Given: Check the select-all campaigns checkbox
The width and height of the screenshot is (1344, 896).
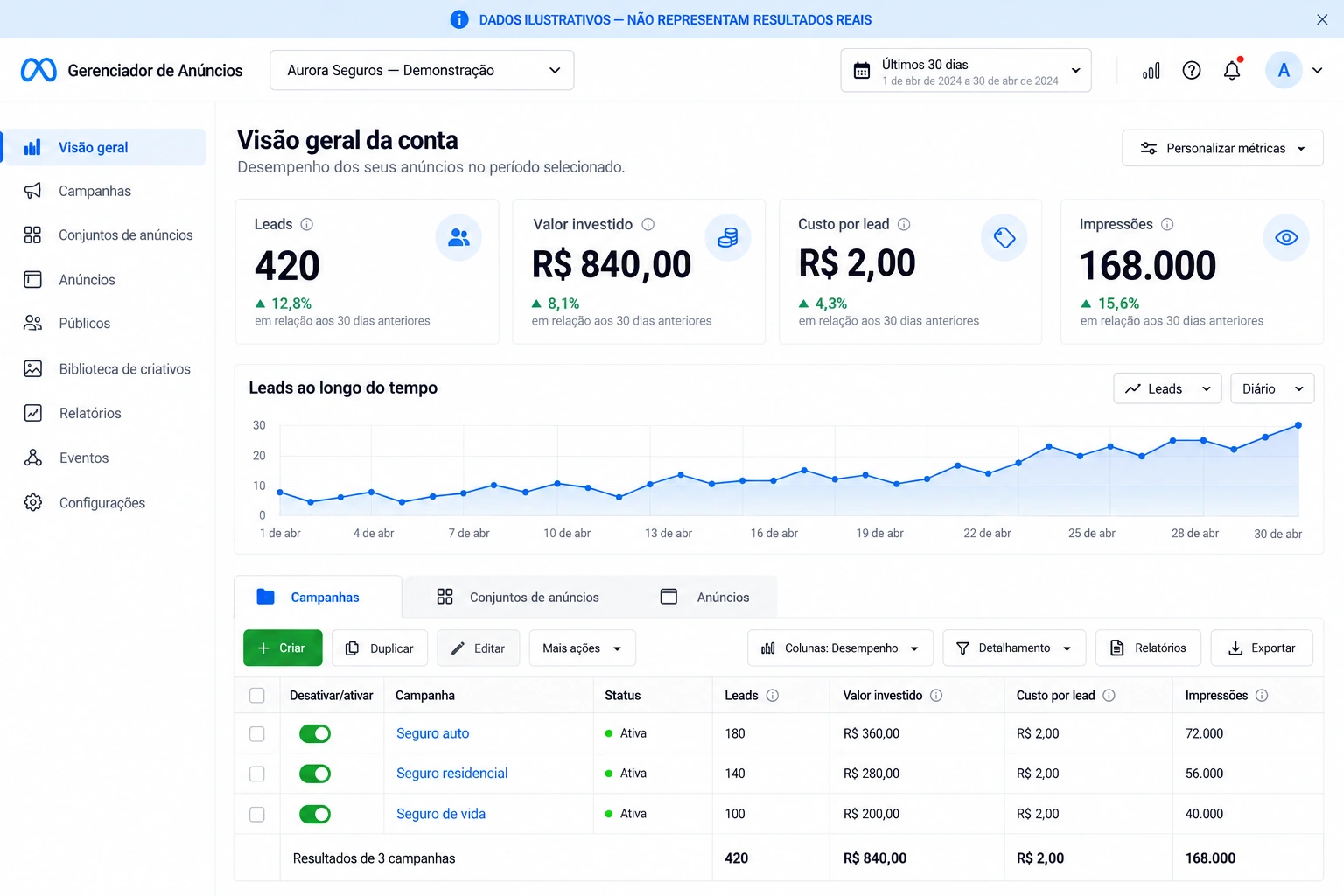Looking at the screenshot, I should point(257,696).
